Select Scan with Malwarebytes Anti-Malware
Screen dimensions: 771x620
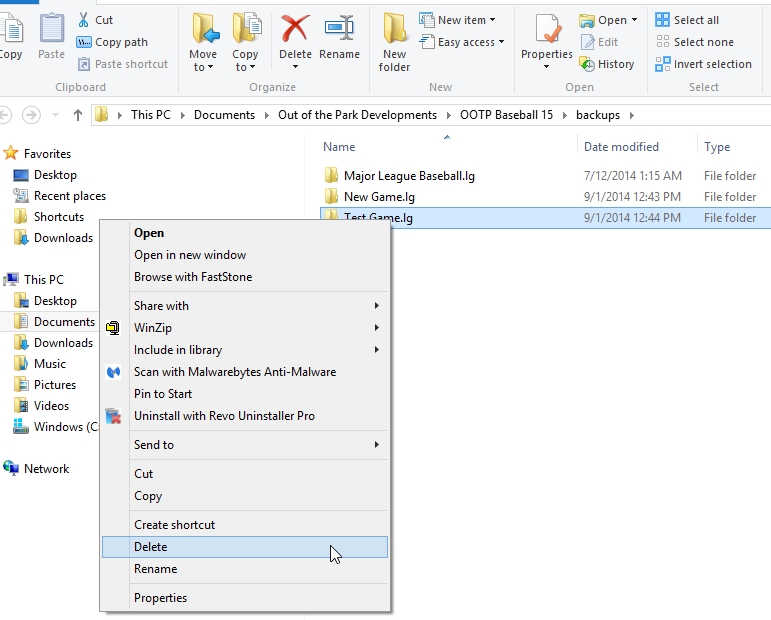[235, 372]
